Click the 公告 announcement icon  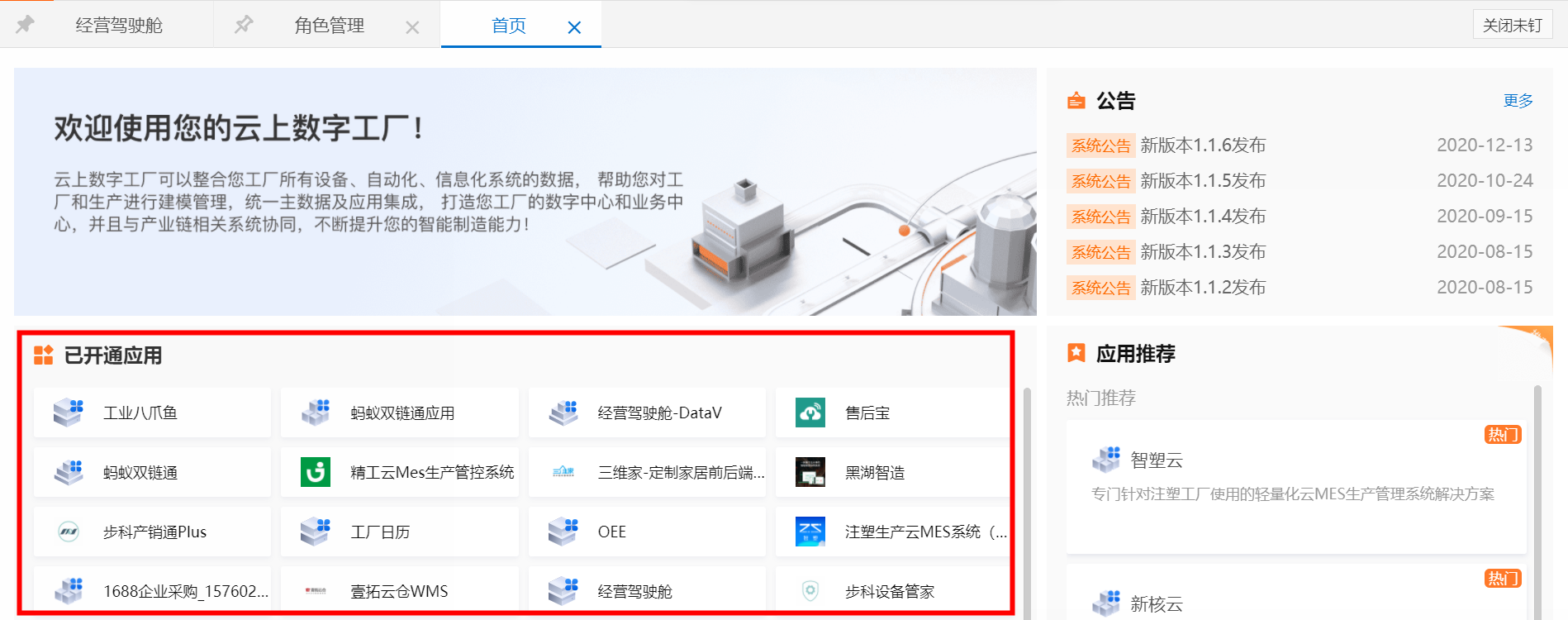coord(1076,101)
